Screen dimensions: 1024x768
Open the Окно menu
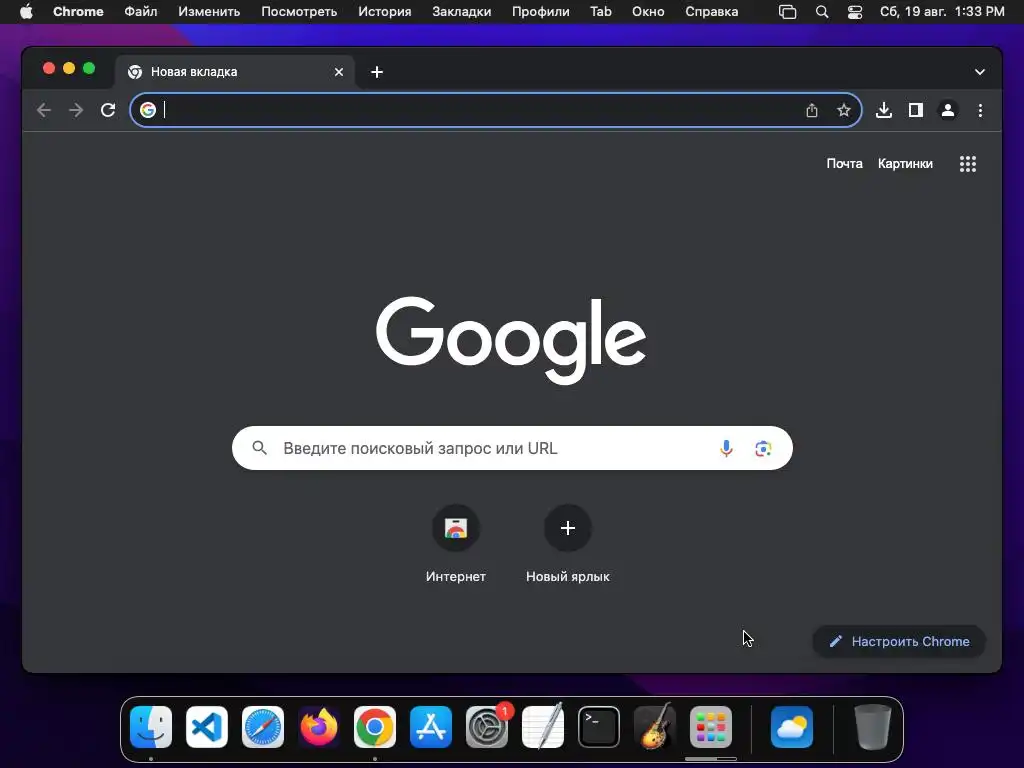pyautogui.click(x=648, y=12)
